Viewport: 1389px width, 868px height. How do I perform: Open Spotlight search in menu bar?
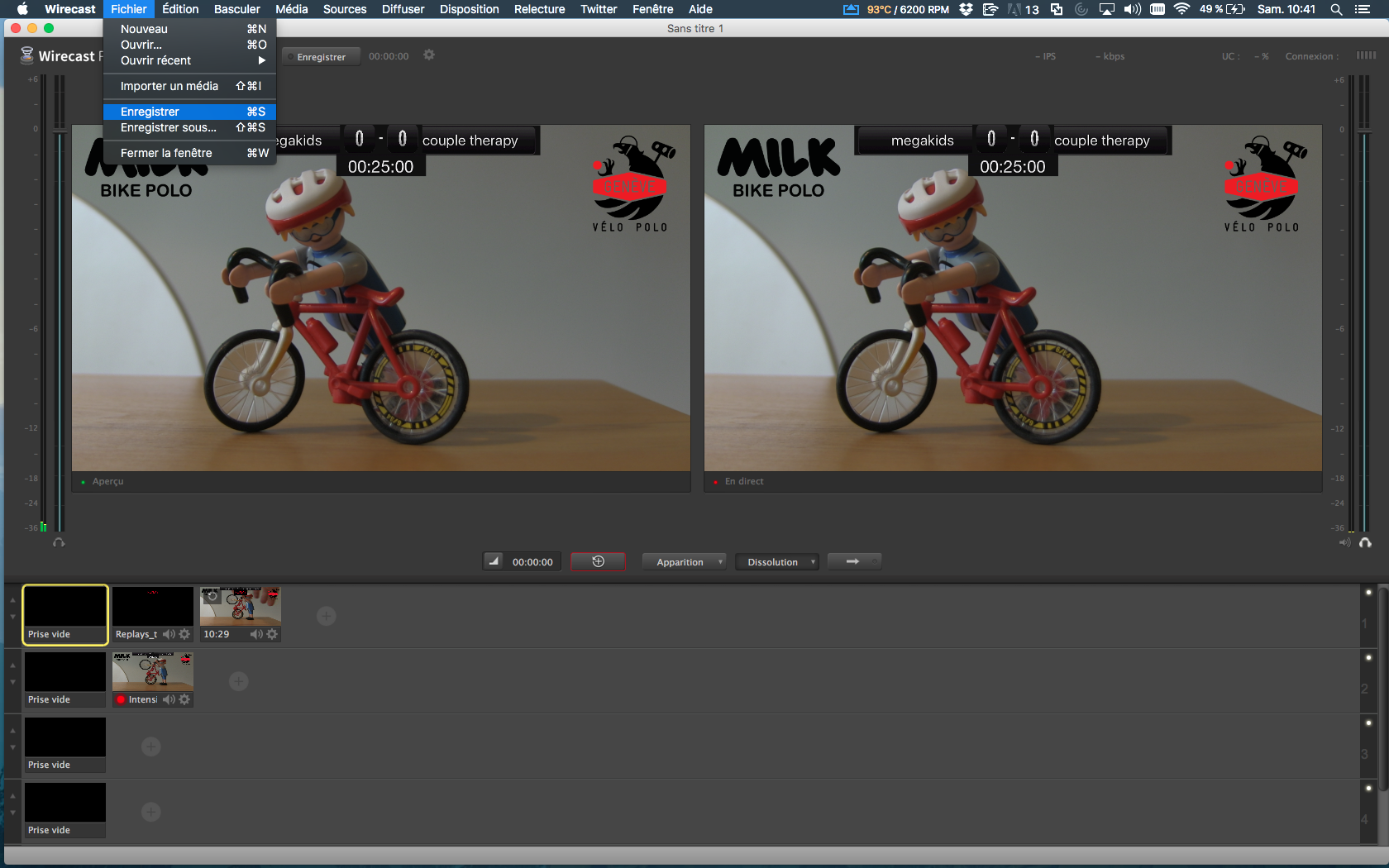[1336, 9]
